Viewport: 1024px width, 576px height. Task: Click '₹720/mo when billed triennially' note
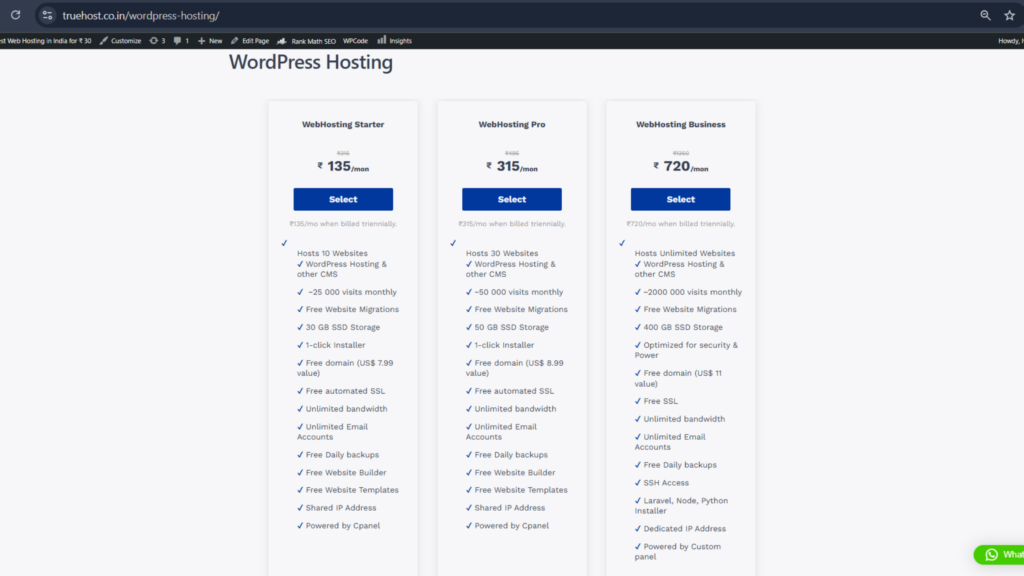point(680,224)
